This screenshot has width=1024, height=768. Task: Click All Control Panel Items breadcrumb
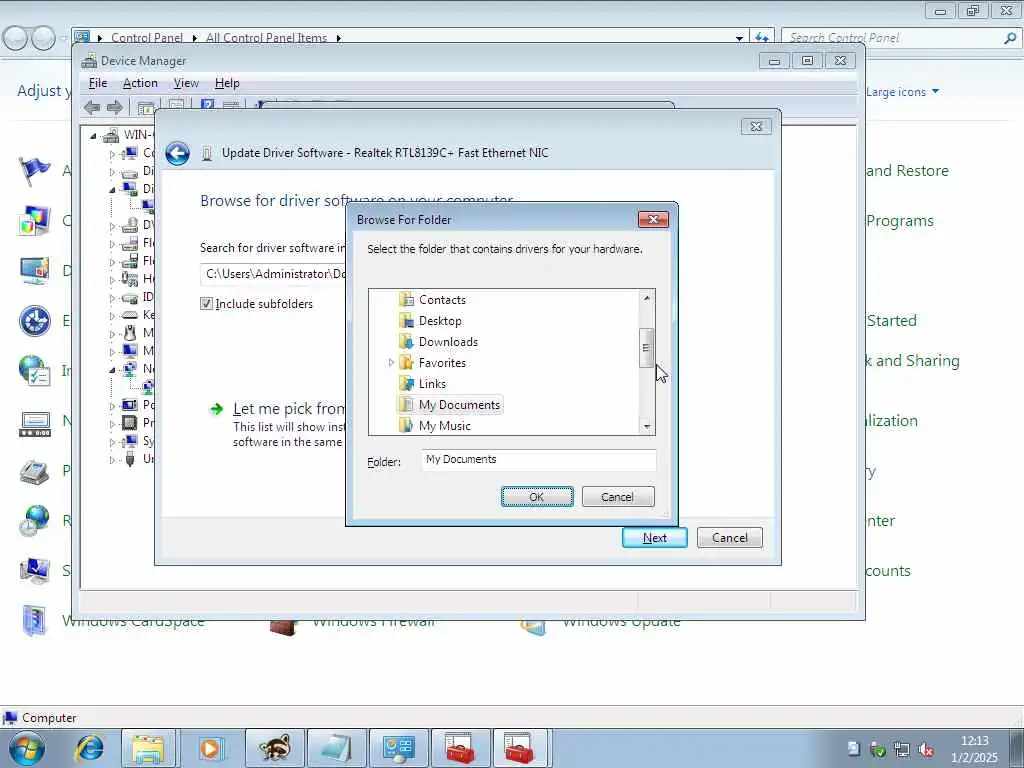pos(266,38)
